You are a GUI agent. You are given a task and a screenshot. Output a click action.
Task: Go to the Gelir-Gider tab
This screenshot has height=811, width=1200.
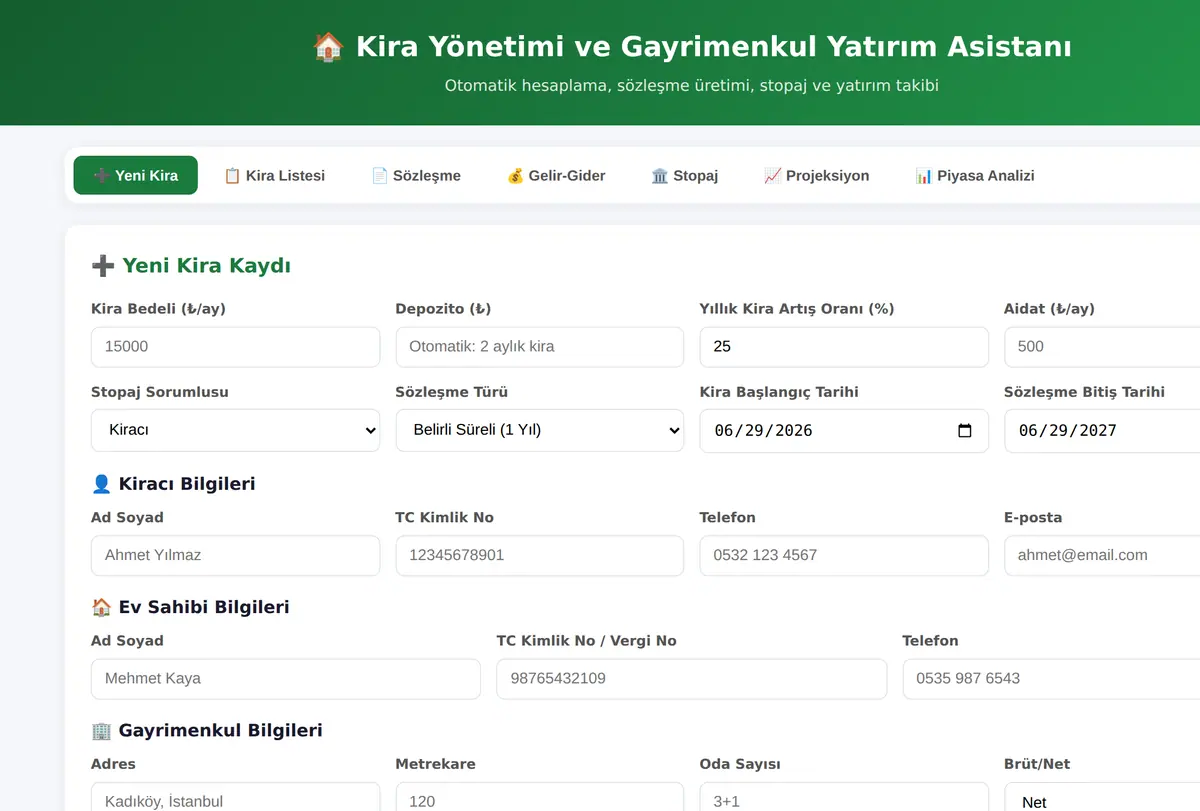point(556,175)
